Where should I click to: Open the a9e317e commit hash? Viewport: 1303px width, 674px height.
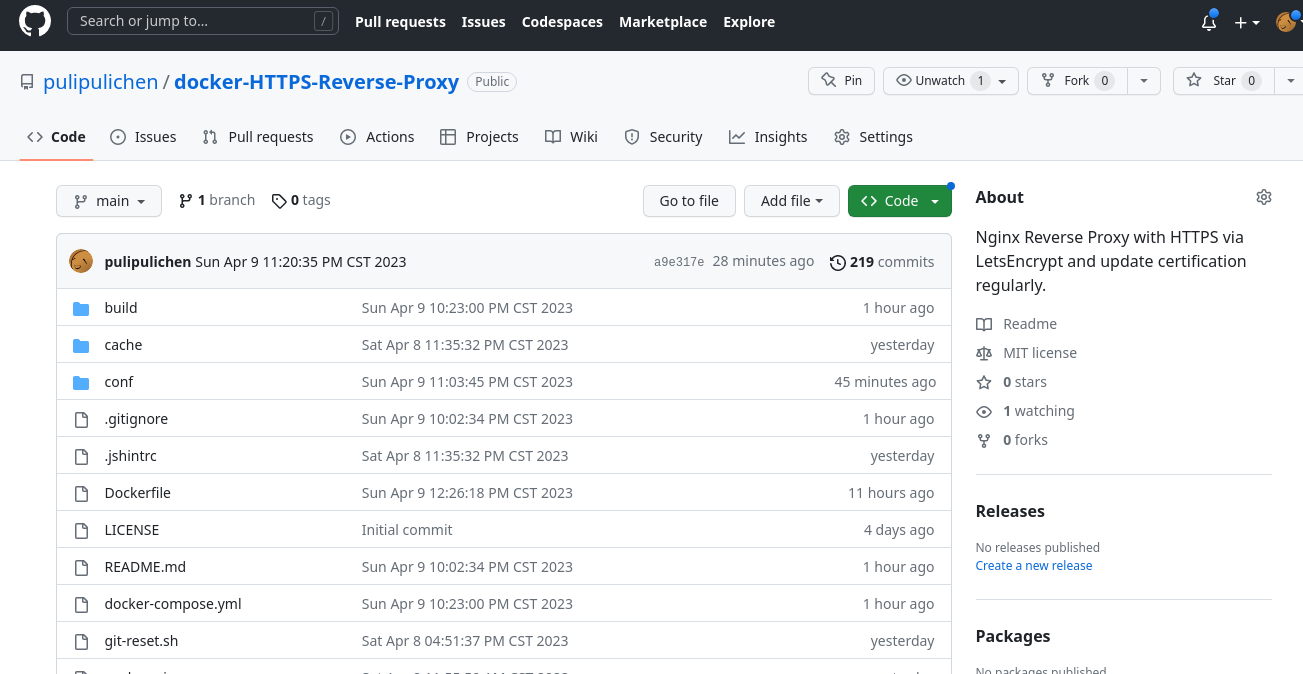point(679,262)
